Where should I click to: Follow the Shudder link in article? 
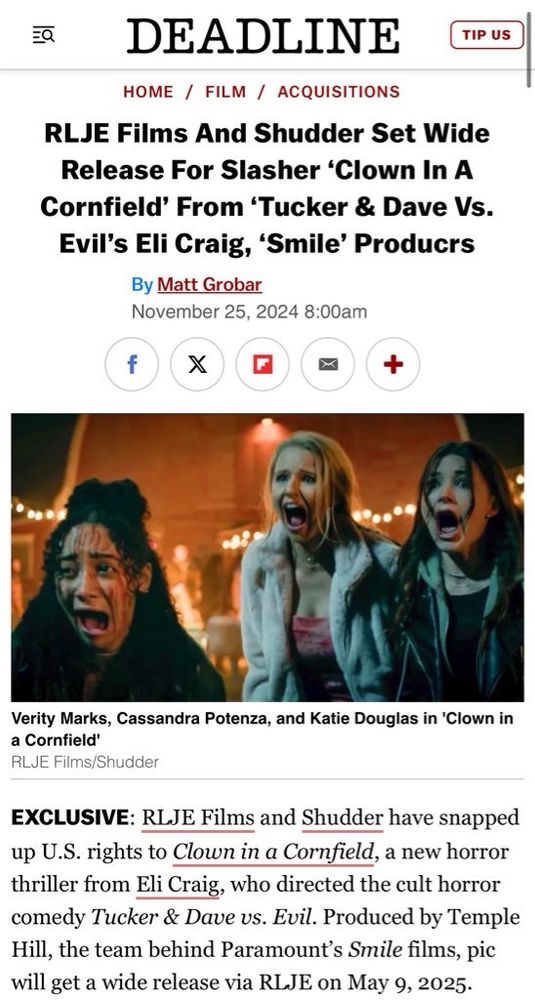342,818
